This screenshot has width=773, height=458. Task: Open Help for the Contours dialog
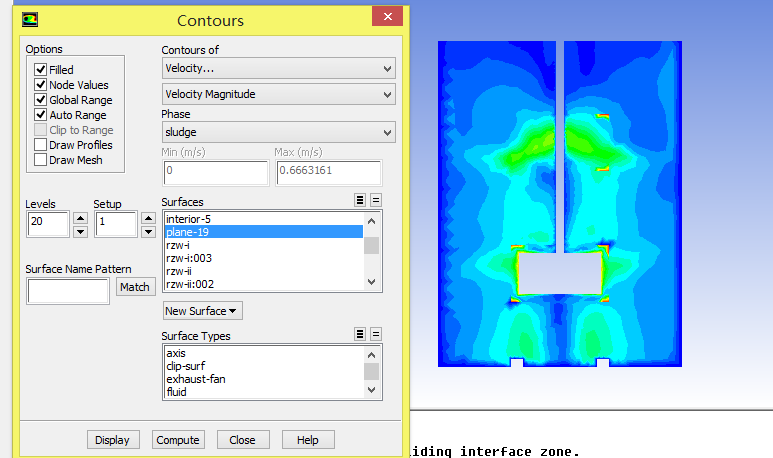308,440
